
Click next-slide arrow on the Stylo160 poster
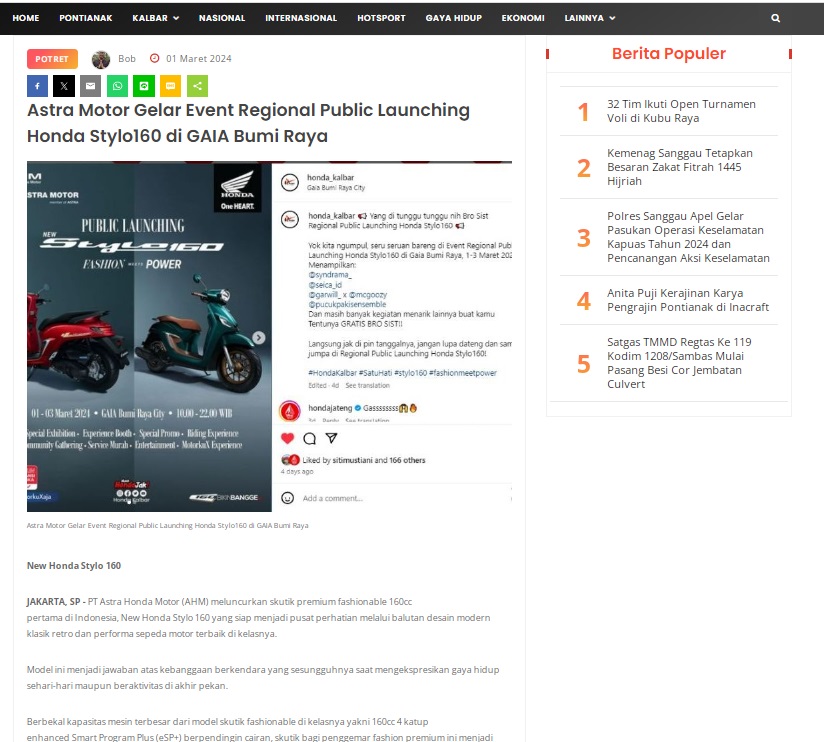coord(259,337)
